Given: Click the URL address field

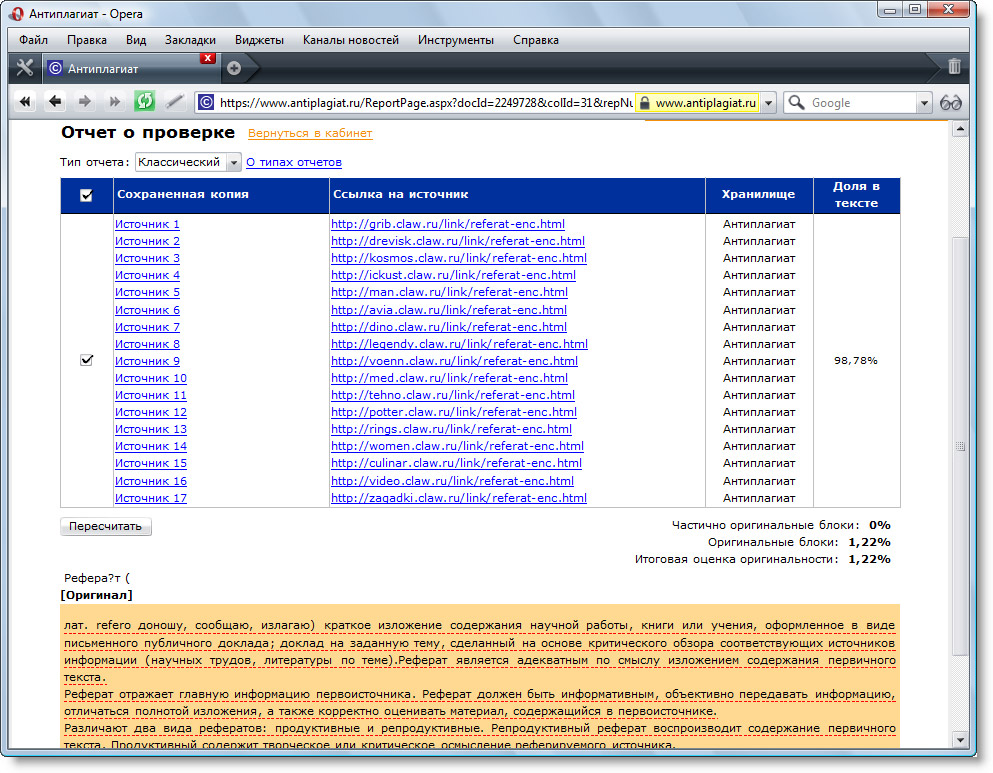Looking at the screenshot, I should coord(426,103).
